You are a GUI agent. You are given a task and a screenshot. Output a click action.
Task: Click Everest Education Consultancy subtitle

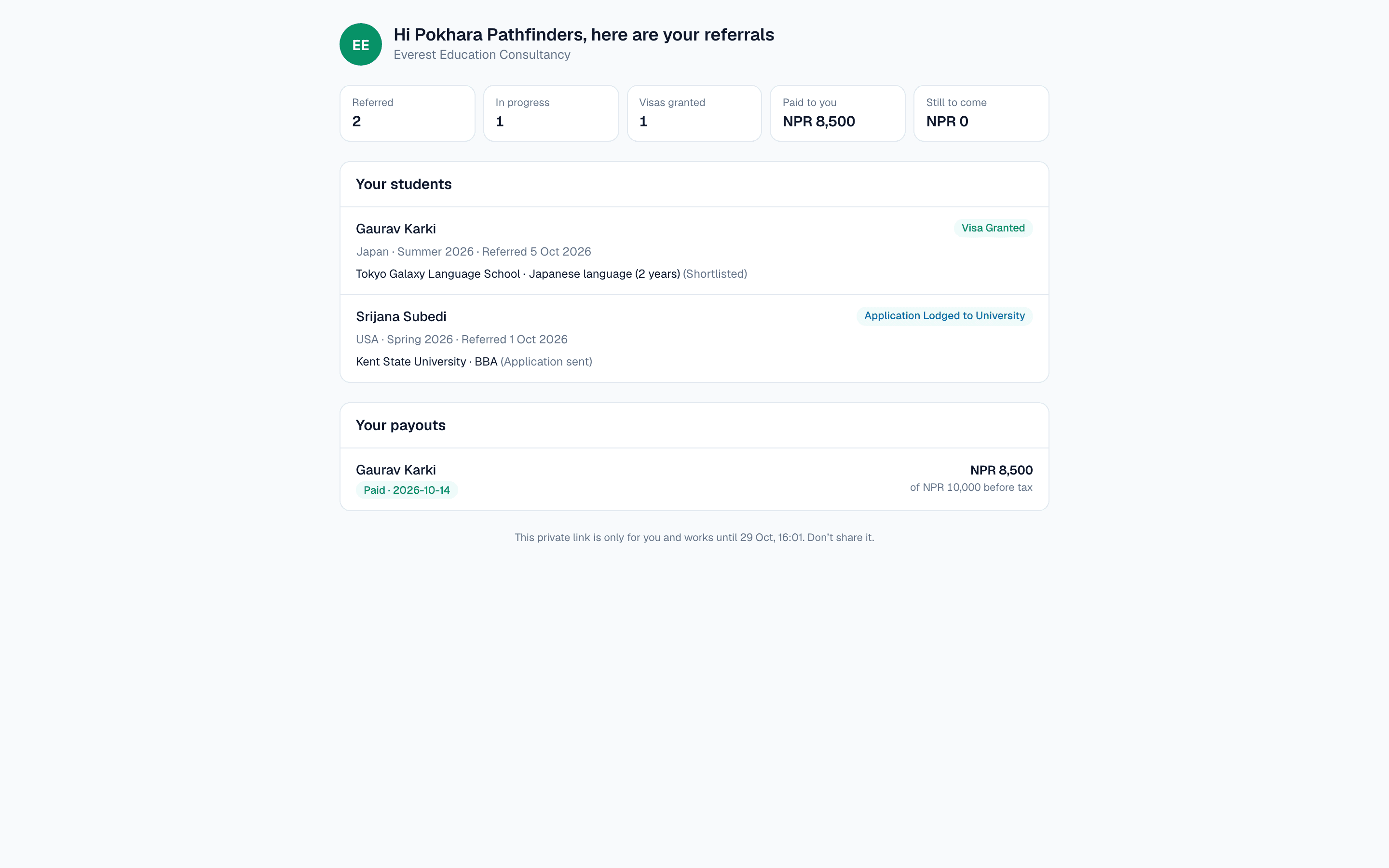coord(482,54)
